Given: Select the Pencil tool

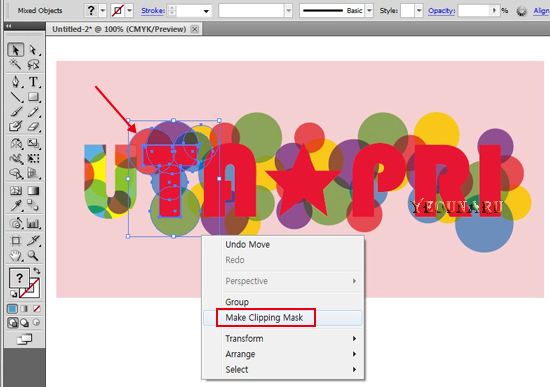Looking at the screenshot, I should click(33, 112).
